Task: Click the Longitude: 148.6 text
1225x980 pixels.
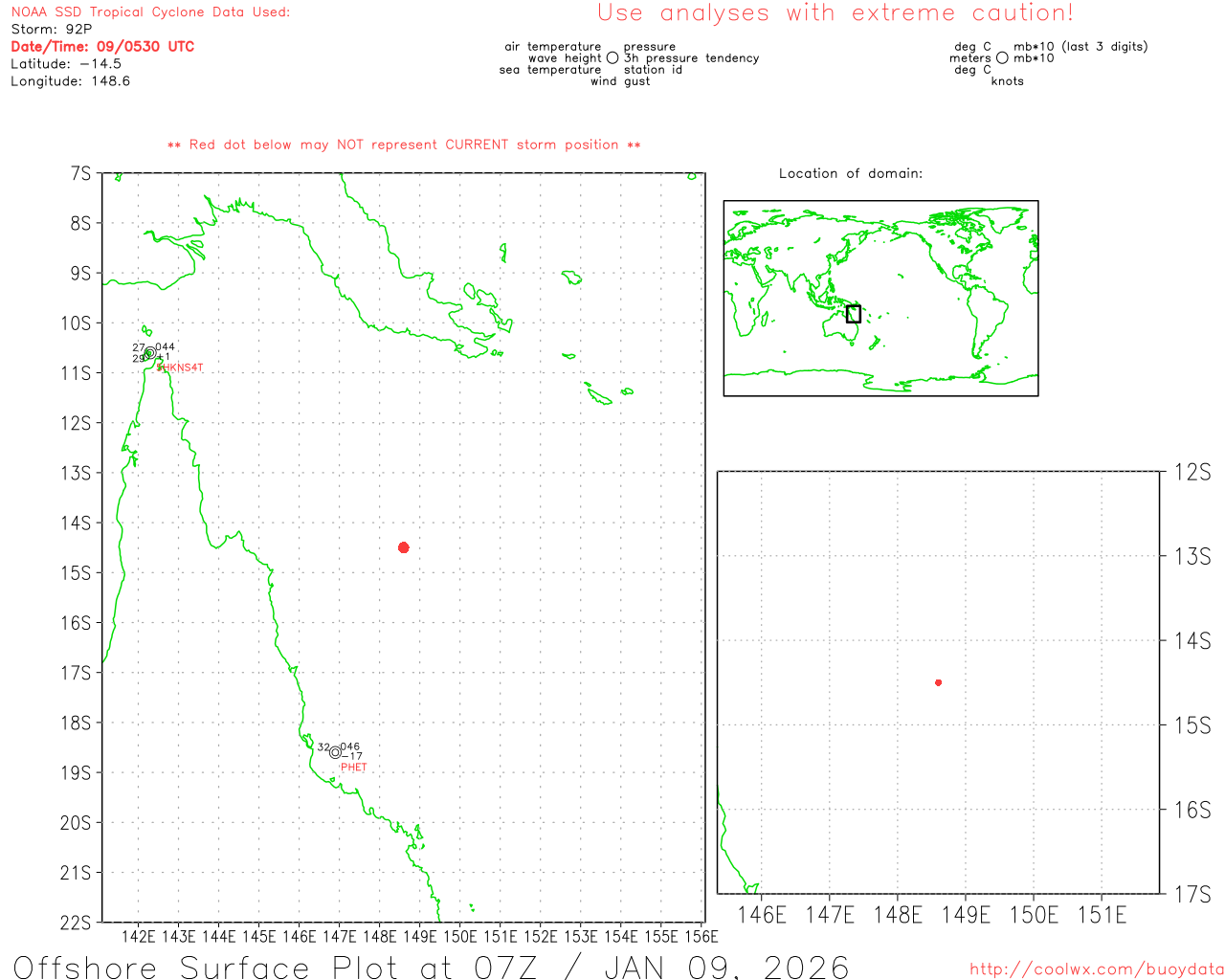Action: pyautogui.click(x=70, y=81)
